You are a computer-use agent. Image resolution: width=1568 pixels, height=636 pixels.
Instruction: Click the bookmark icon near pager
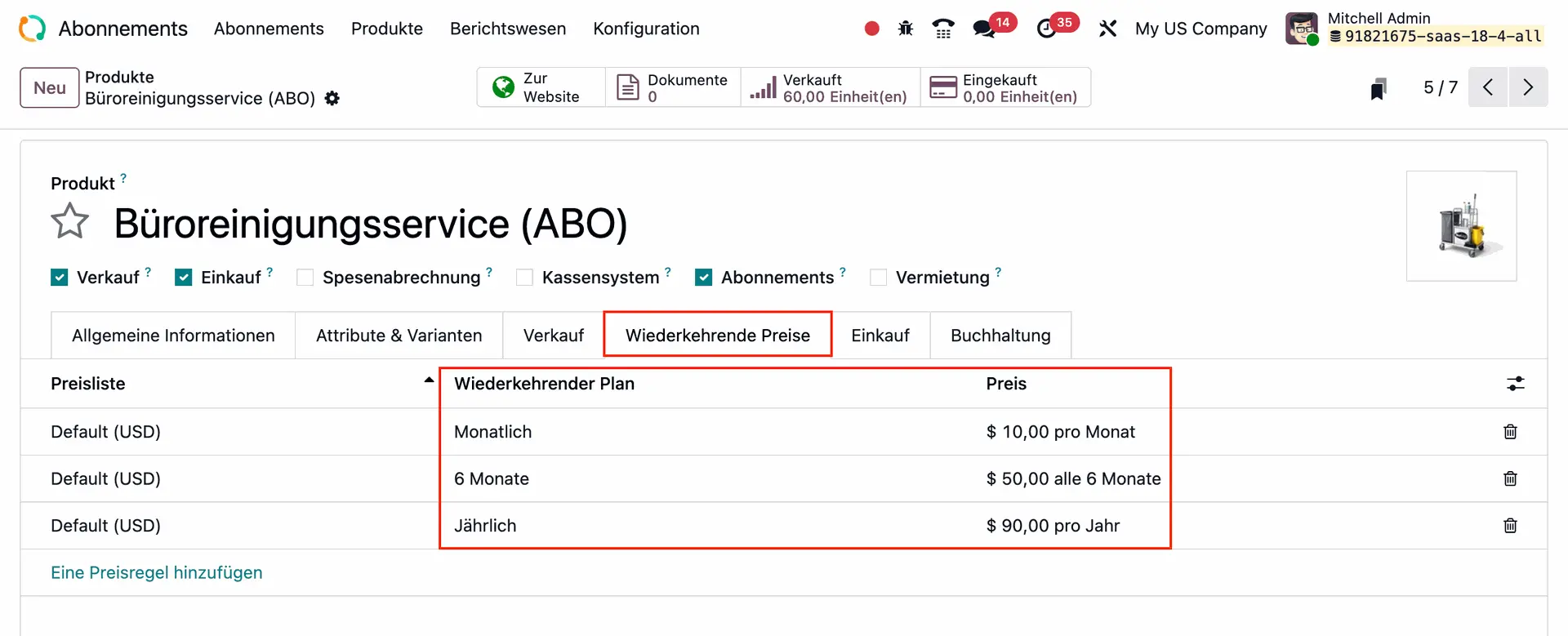(x=1379, y=88)
